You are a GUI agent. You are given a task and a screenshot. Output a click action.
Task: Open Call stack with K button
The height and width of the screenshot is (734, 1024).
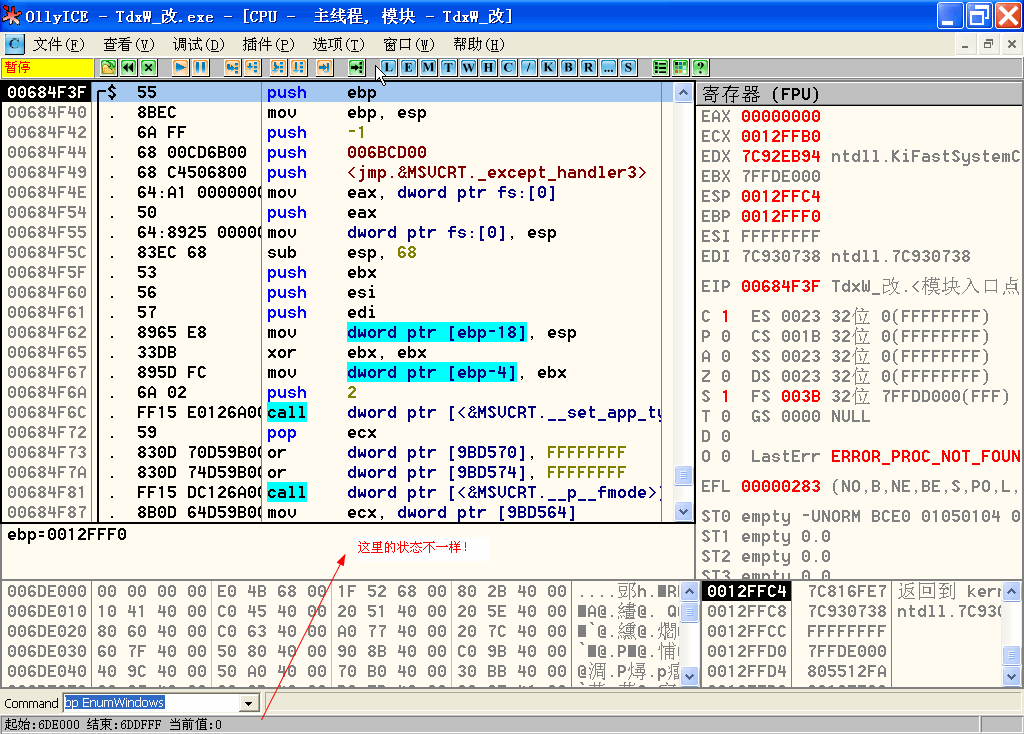[549, 67]
